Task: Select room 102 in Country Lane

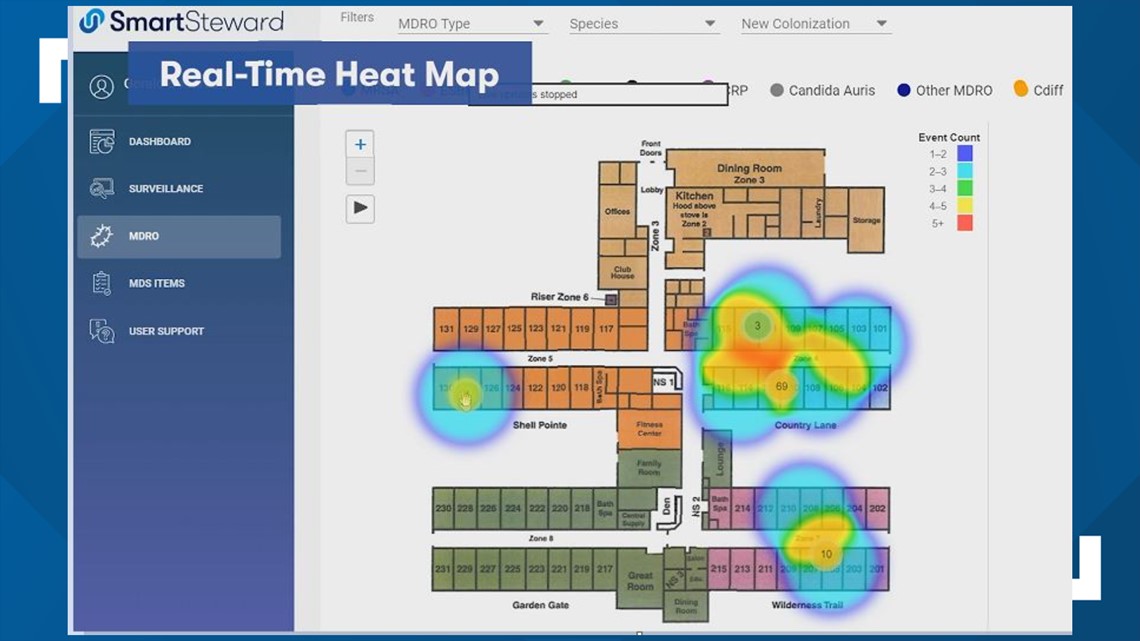Action: pyautogui.click(x=880, y=388)
